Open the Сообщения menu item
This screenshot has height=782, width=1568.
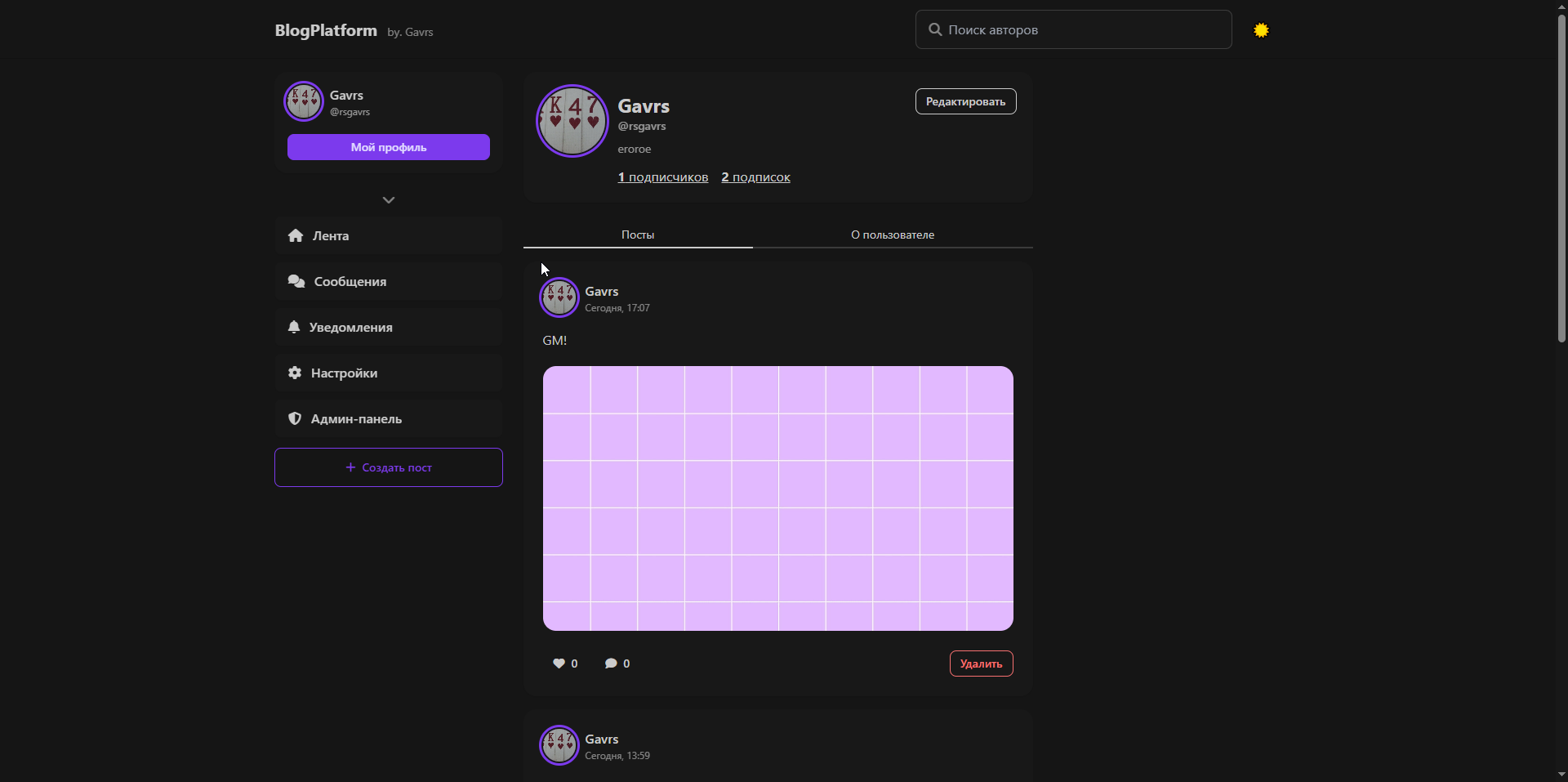coord(389,281)
